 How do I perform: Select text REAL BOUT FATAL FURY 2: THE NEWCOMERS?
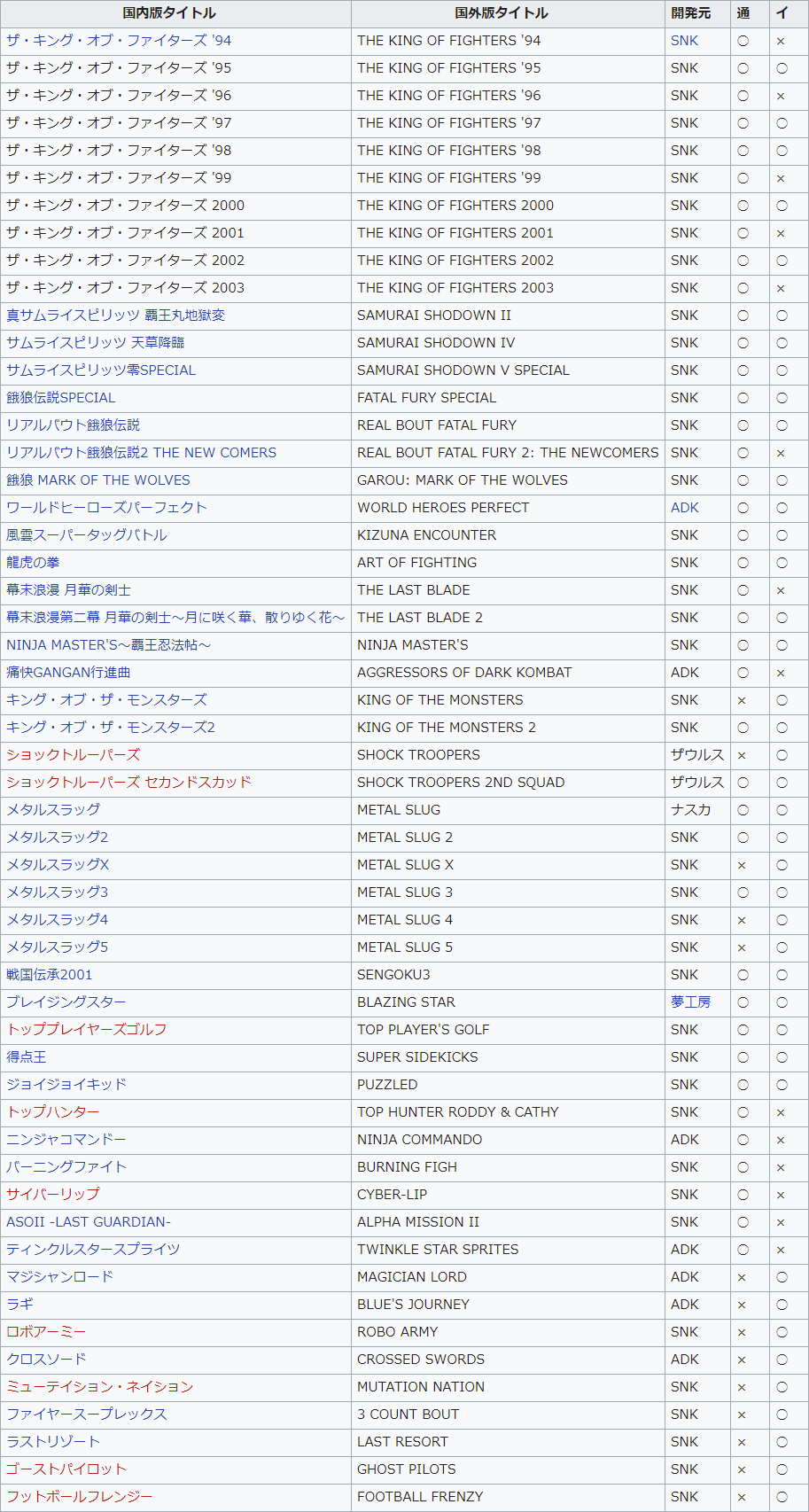pyautogui.click(x=508, y=453)
